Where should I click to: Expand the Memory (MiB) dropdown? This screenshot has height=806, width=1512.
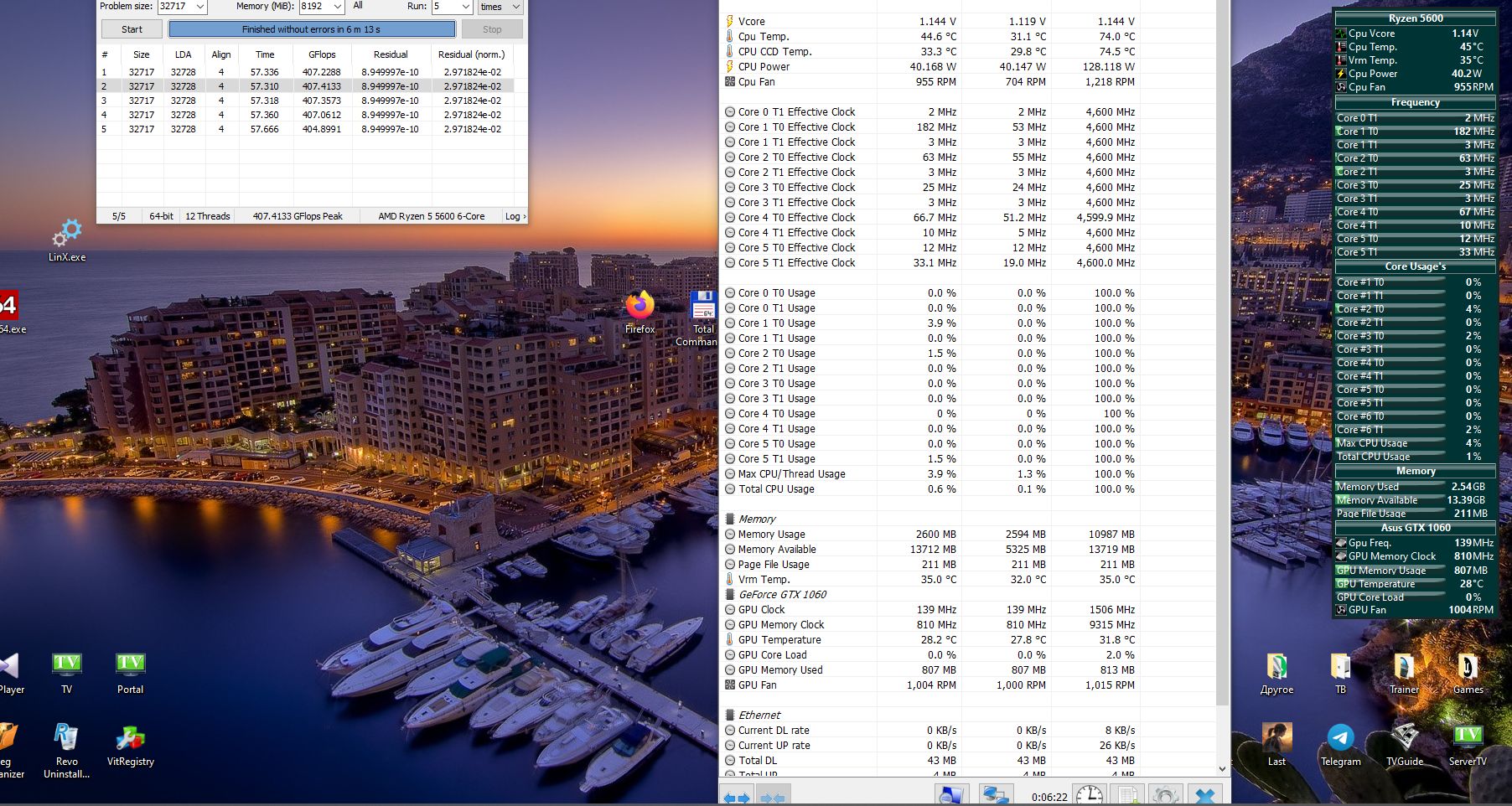pyautogui.click(x=338, y=7)
